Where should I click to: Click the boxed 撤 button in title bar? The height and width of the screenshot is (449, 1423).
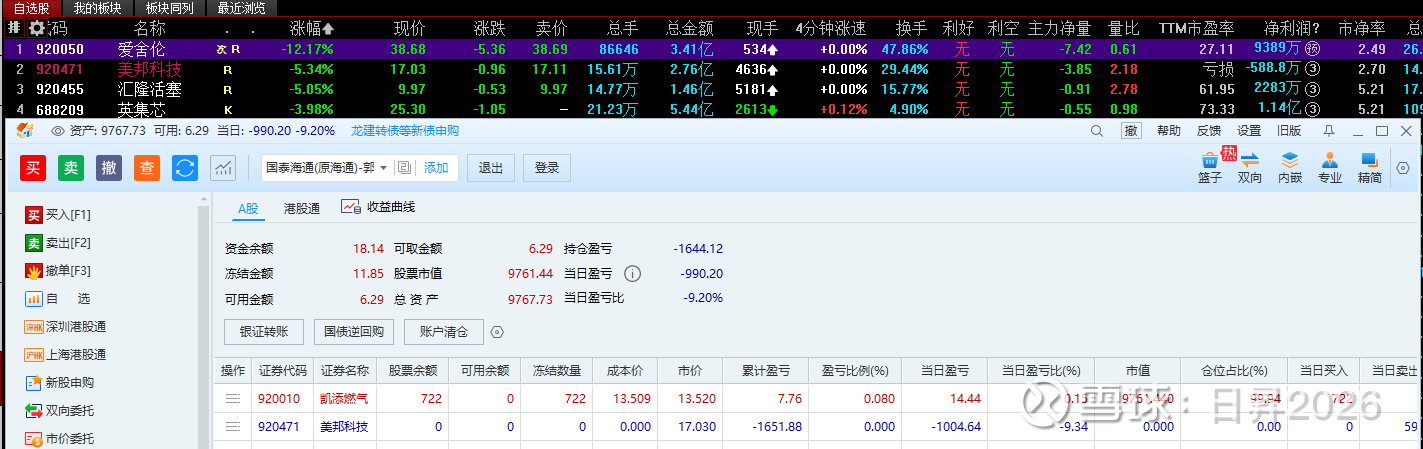1131,131
